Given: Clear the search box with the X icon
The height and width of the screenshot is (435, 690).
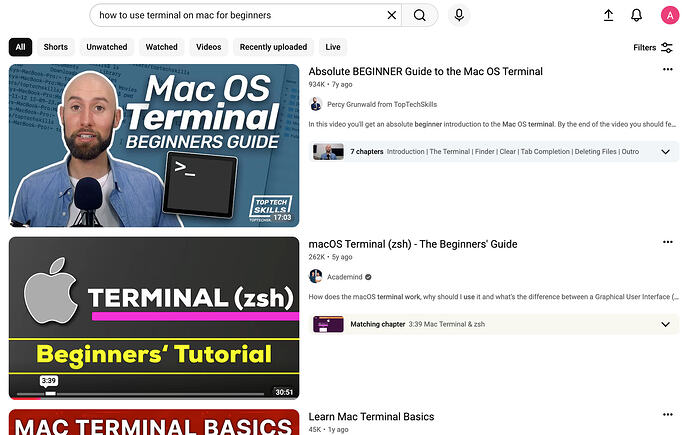Looking at the screenshot, I should (x=391, y=15).
